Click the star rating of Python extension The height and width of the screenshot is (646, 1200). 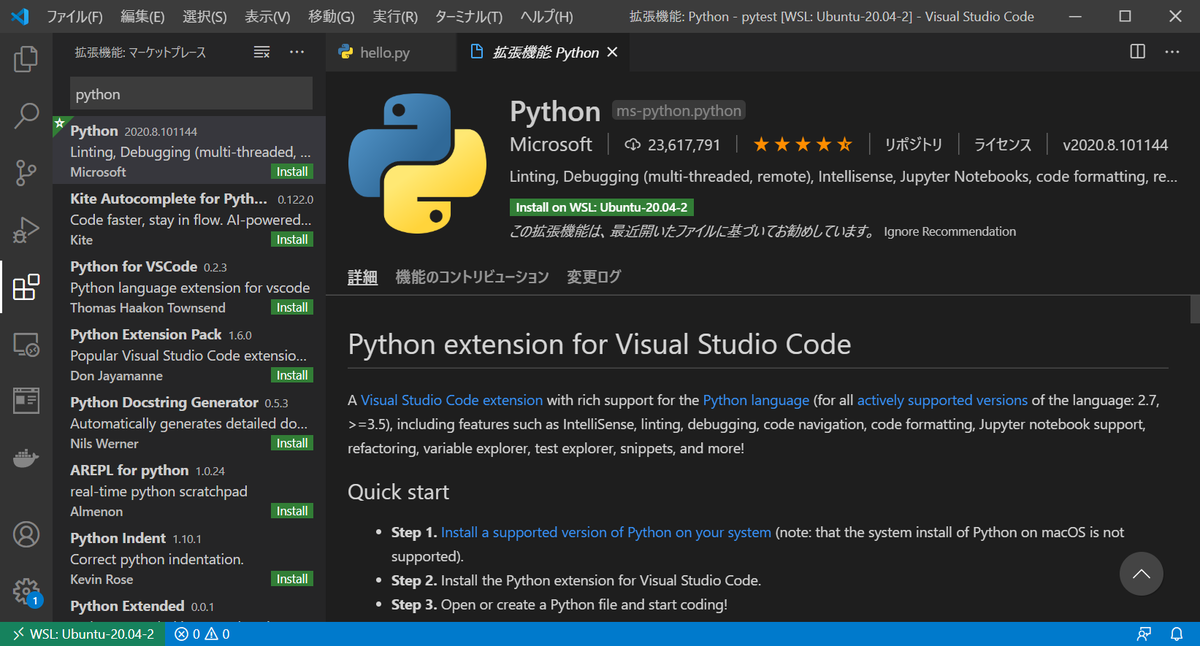pyautogui.click(x=803, y=145)
